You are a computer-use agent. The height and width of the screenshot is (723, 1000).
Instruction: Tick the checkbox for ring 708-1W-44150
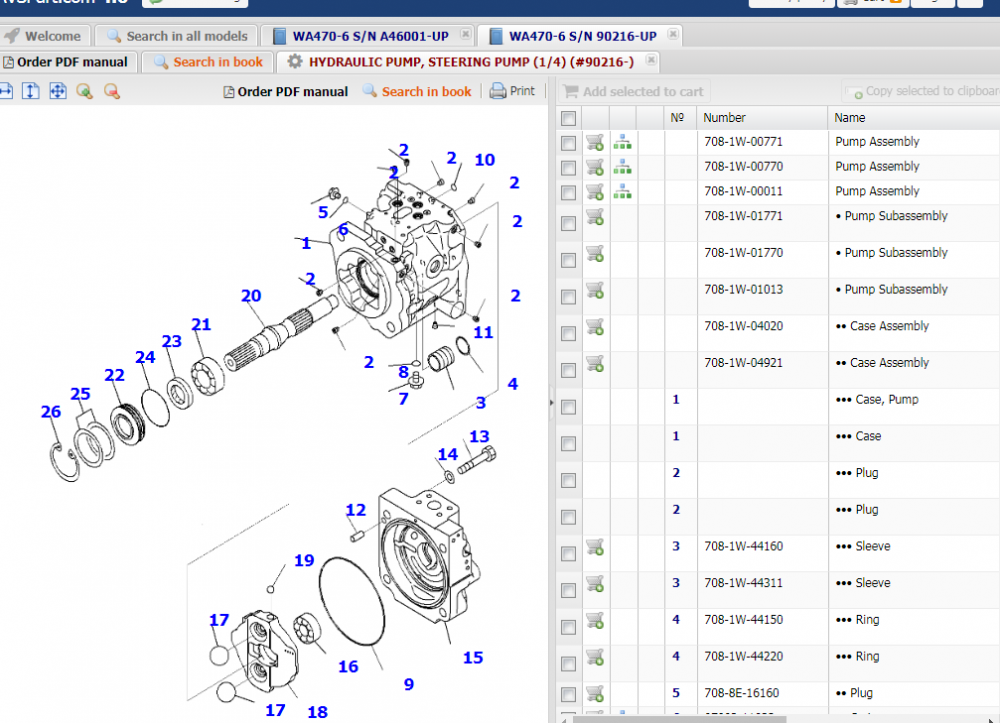[x=568, y=627]
